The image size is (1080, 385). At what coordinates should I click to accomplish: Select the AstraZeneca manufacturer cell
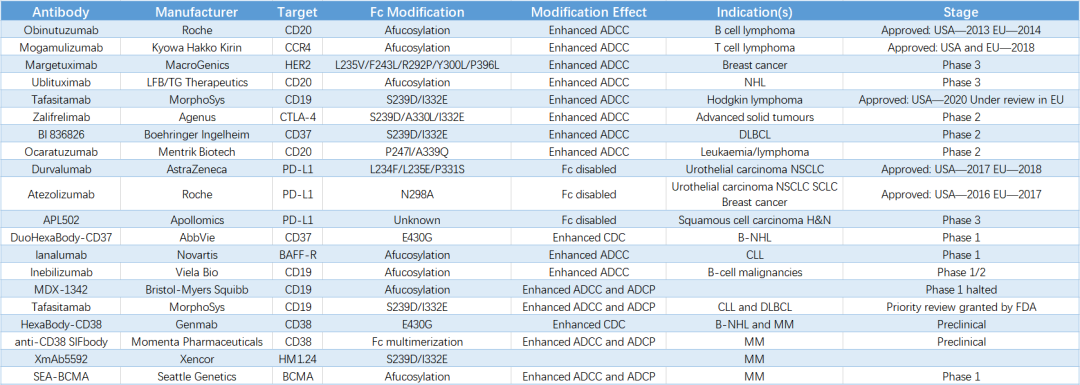tap(197, 168)
